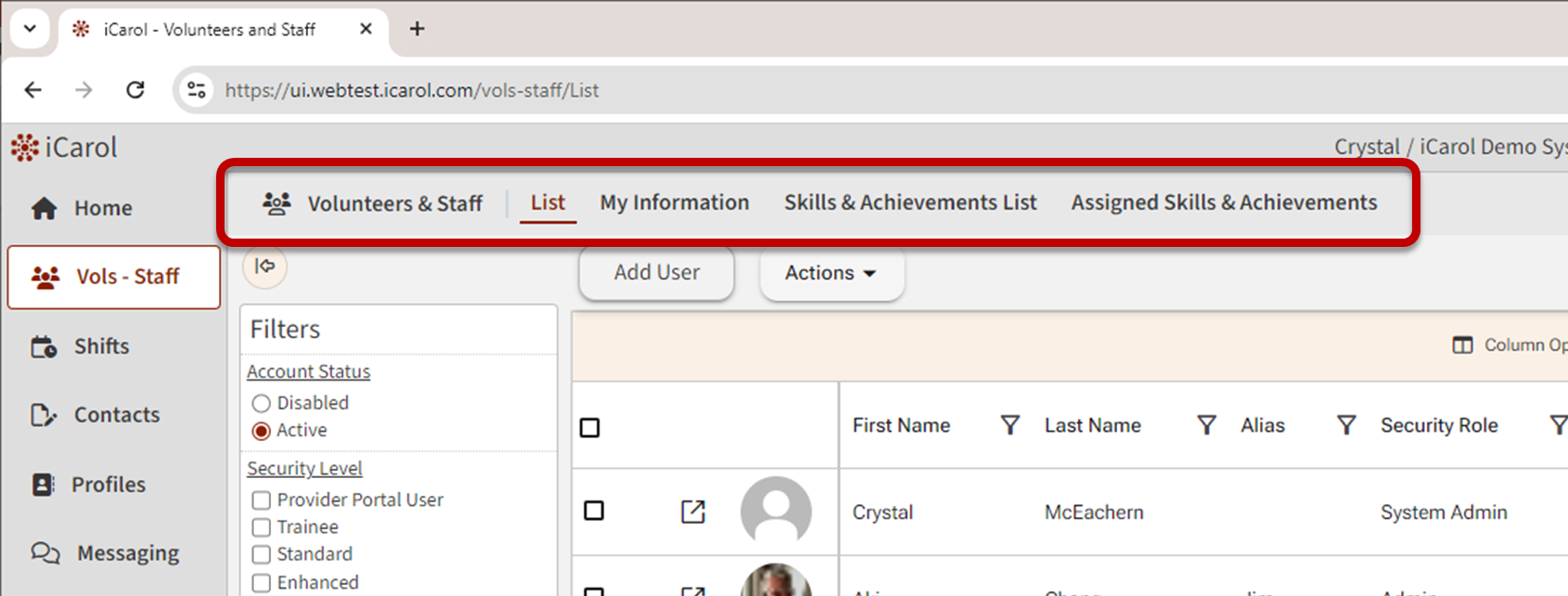The image size is (1568, 596).
Task: Check the Provider Portal User checkbox
Action: pos(262,500)
